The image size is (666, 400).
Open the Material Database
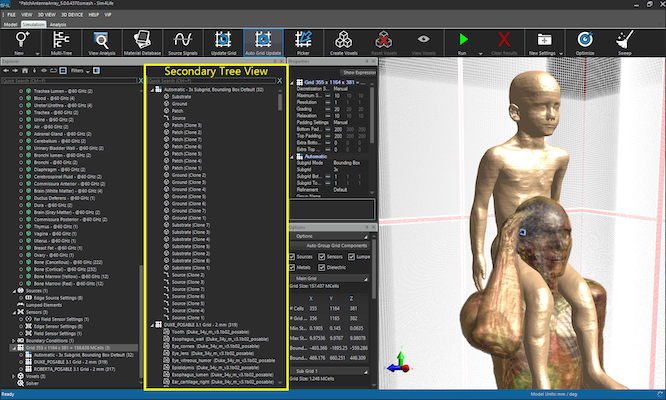click(142, 40)
